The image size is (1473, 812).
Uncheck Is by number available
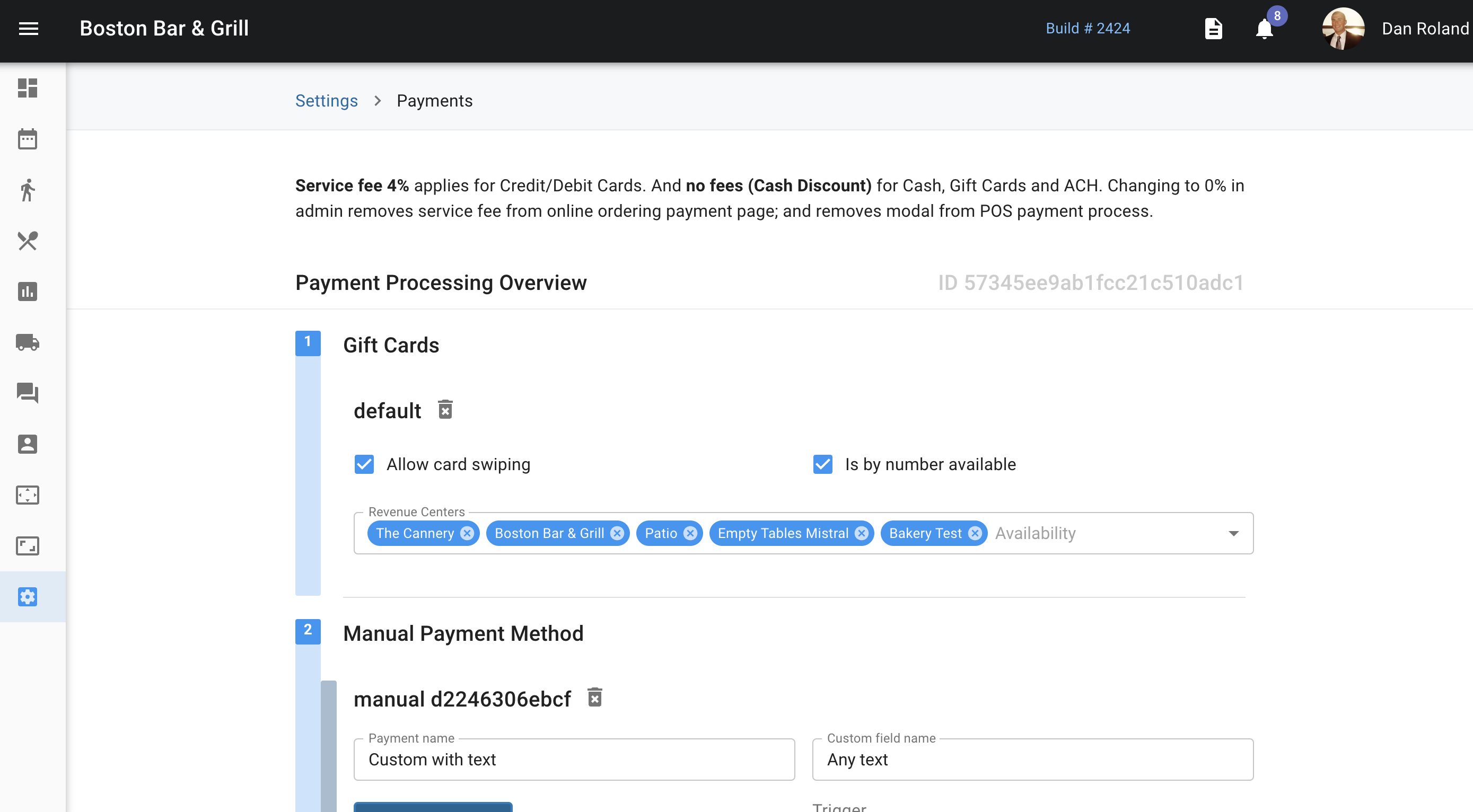pos(822,464)
